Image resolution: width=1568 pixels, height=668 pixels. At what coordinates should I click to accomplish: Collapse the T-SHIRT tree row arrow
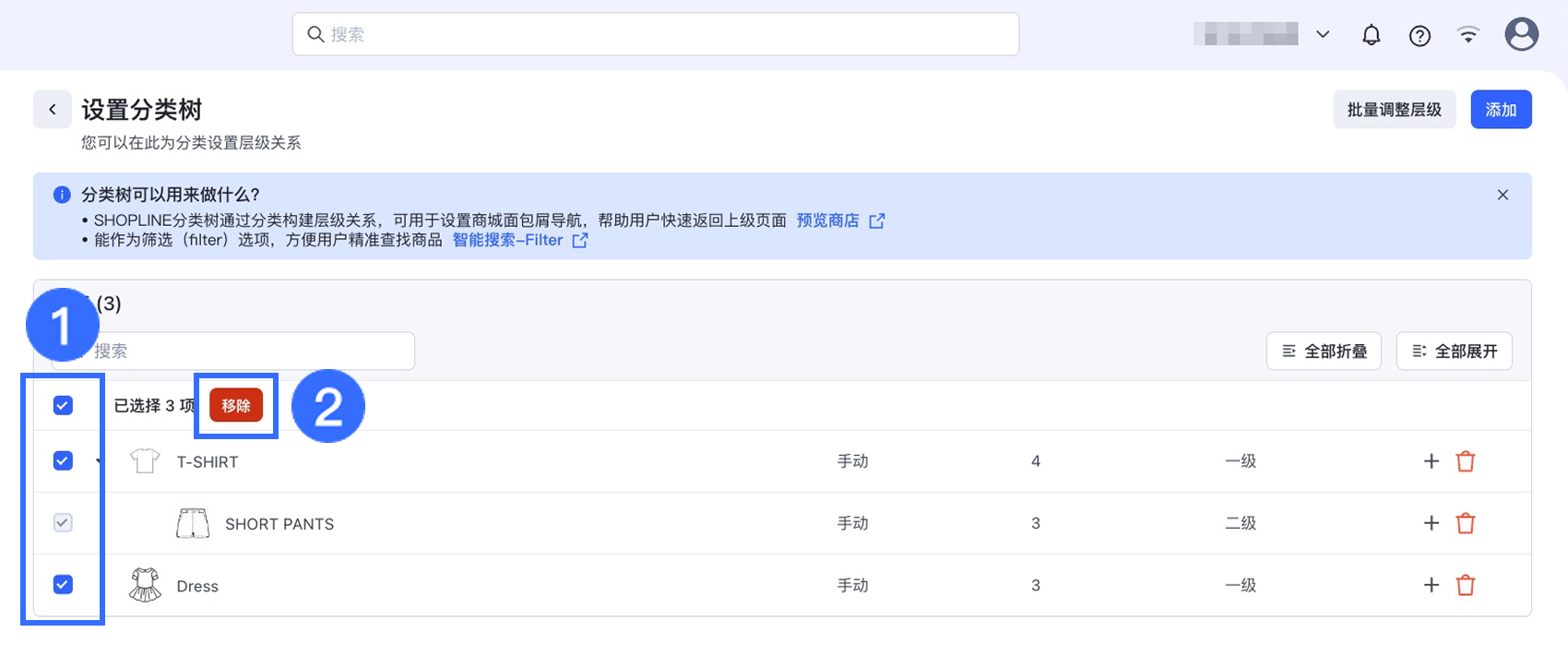point(99,461)
